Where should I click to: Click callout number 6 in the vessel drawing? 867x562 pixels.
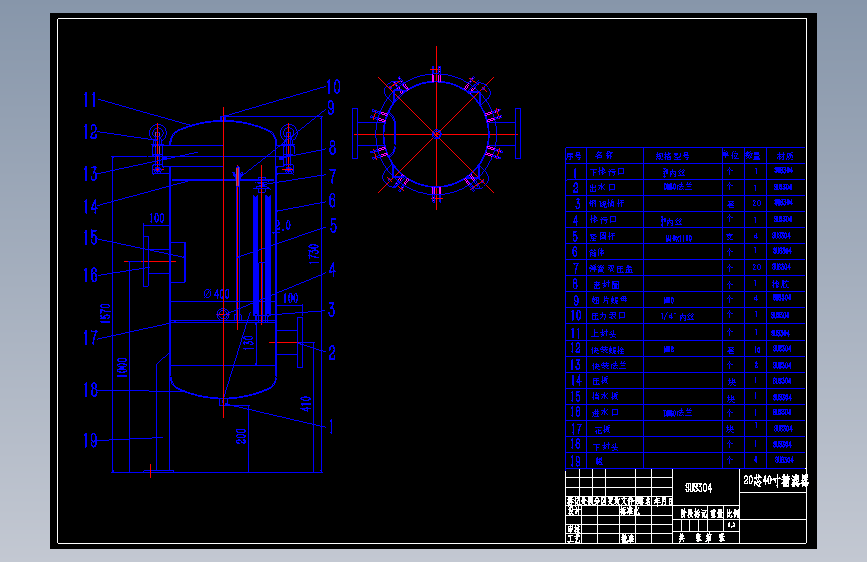click(332, 200)
